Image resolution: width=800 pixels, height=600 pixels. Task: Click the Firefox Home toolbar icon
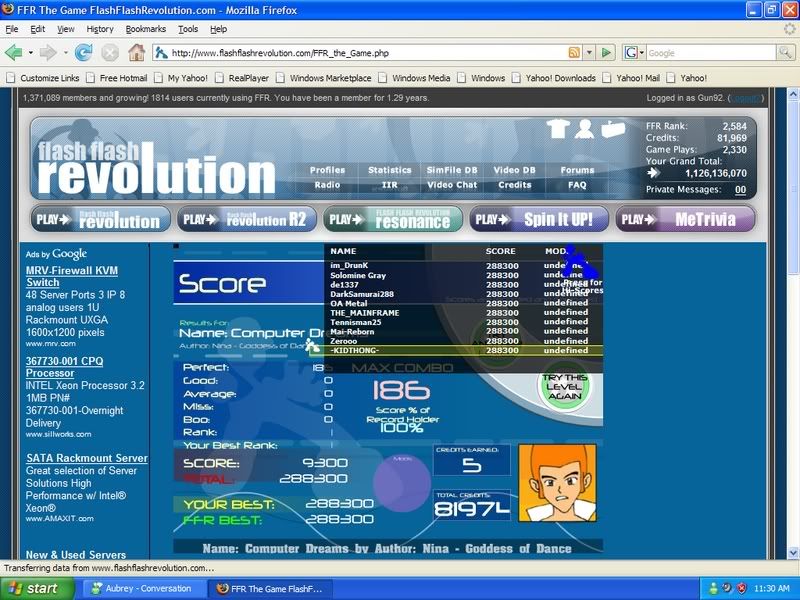(136, 52)
